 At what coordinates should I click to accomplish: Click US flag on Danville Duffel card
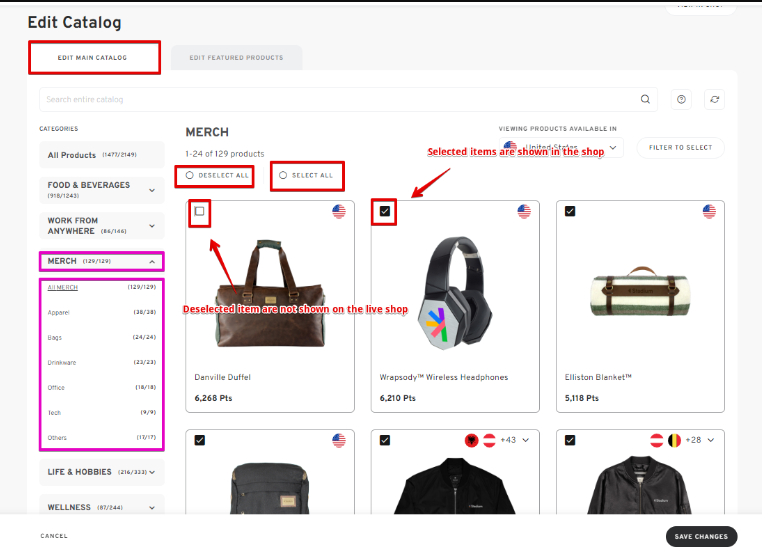tap(339, 211)
